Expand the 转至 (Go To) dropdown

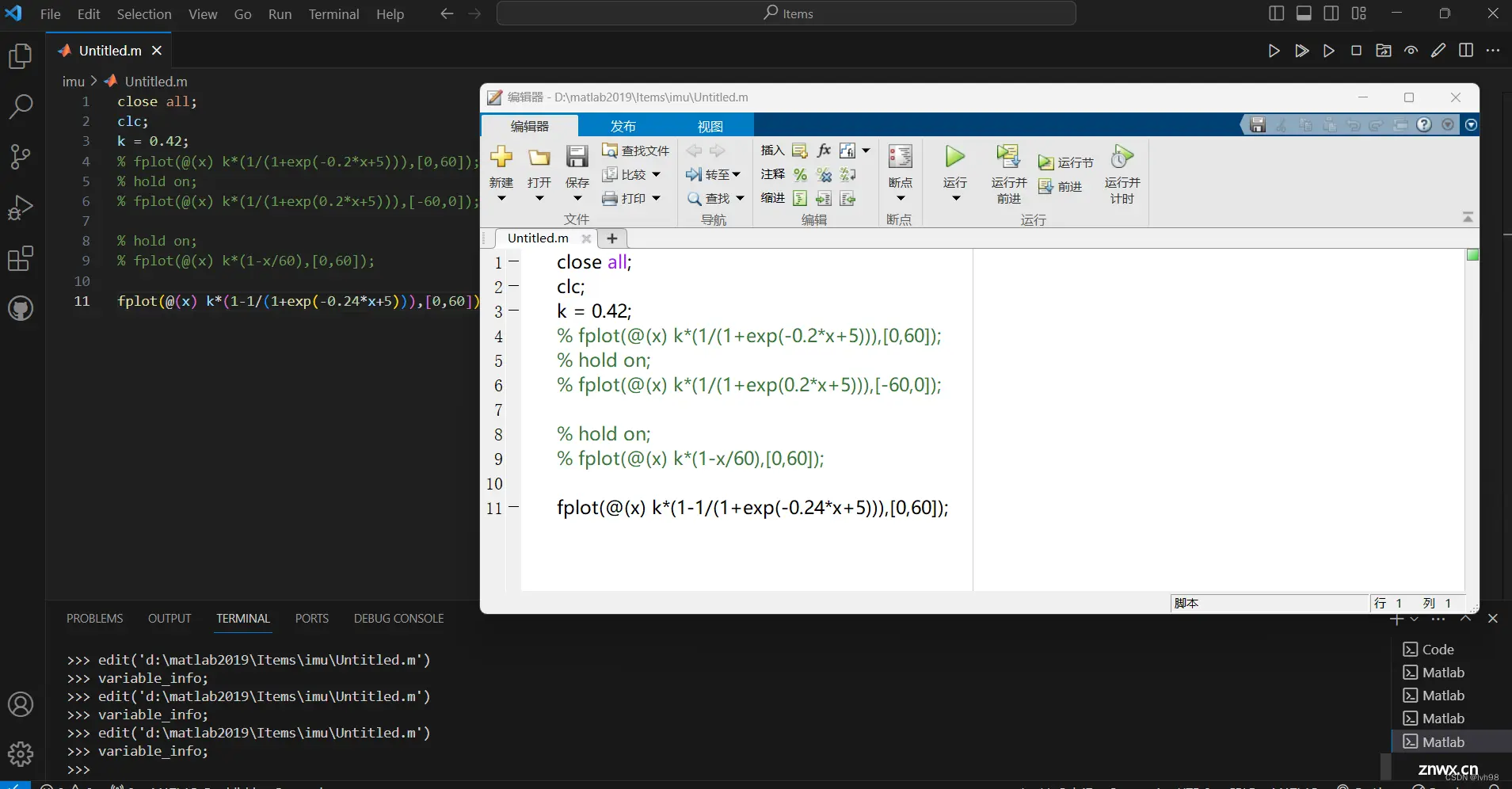pos(736,174)
